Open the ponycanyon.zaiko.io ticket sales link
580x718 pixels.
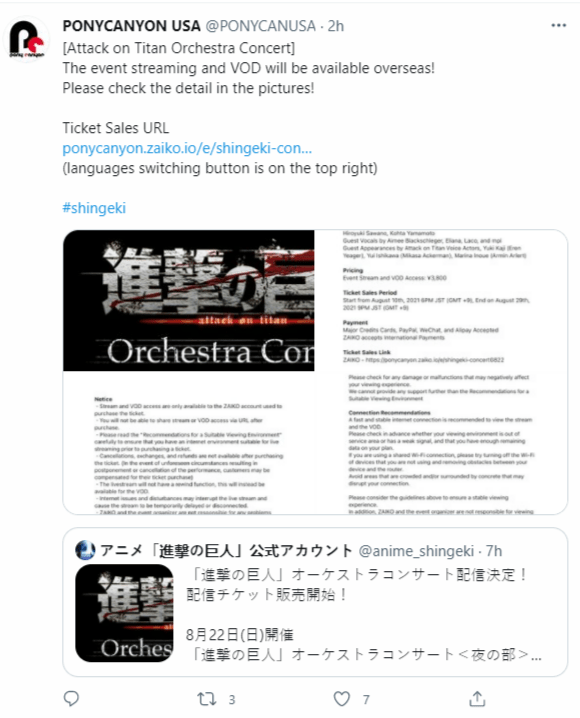[187, 148]
